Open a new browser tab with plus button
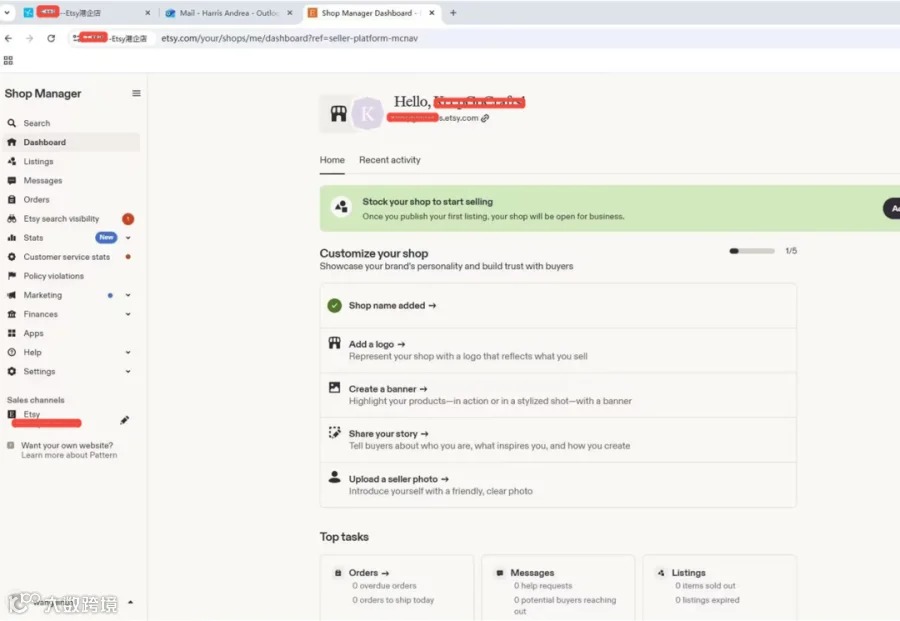 453,13
